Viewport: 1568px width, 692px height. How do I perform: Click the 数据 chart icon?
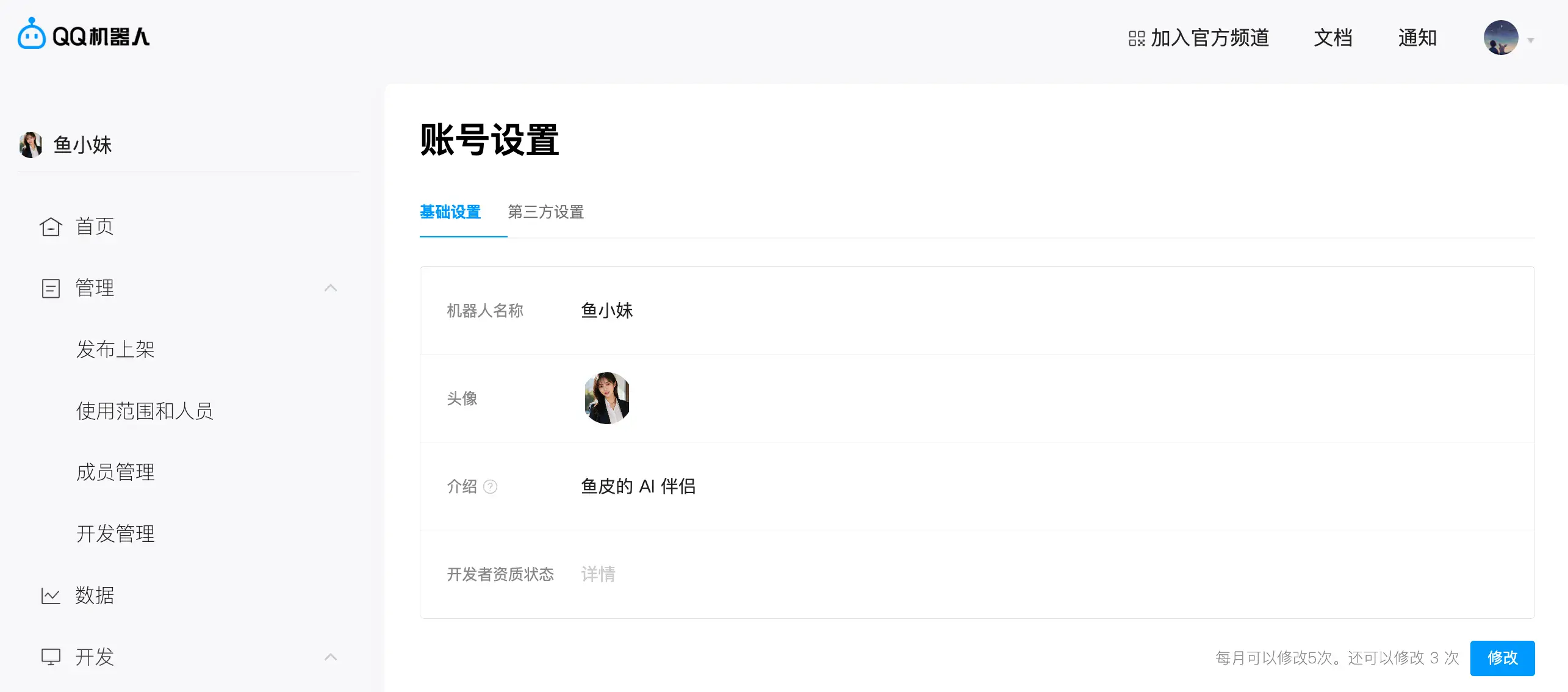pyautogui.click(x=51, y=596)
